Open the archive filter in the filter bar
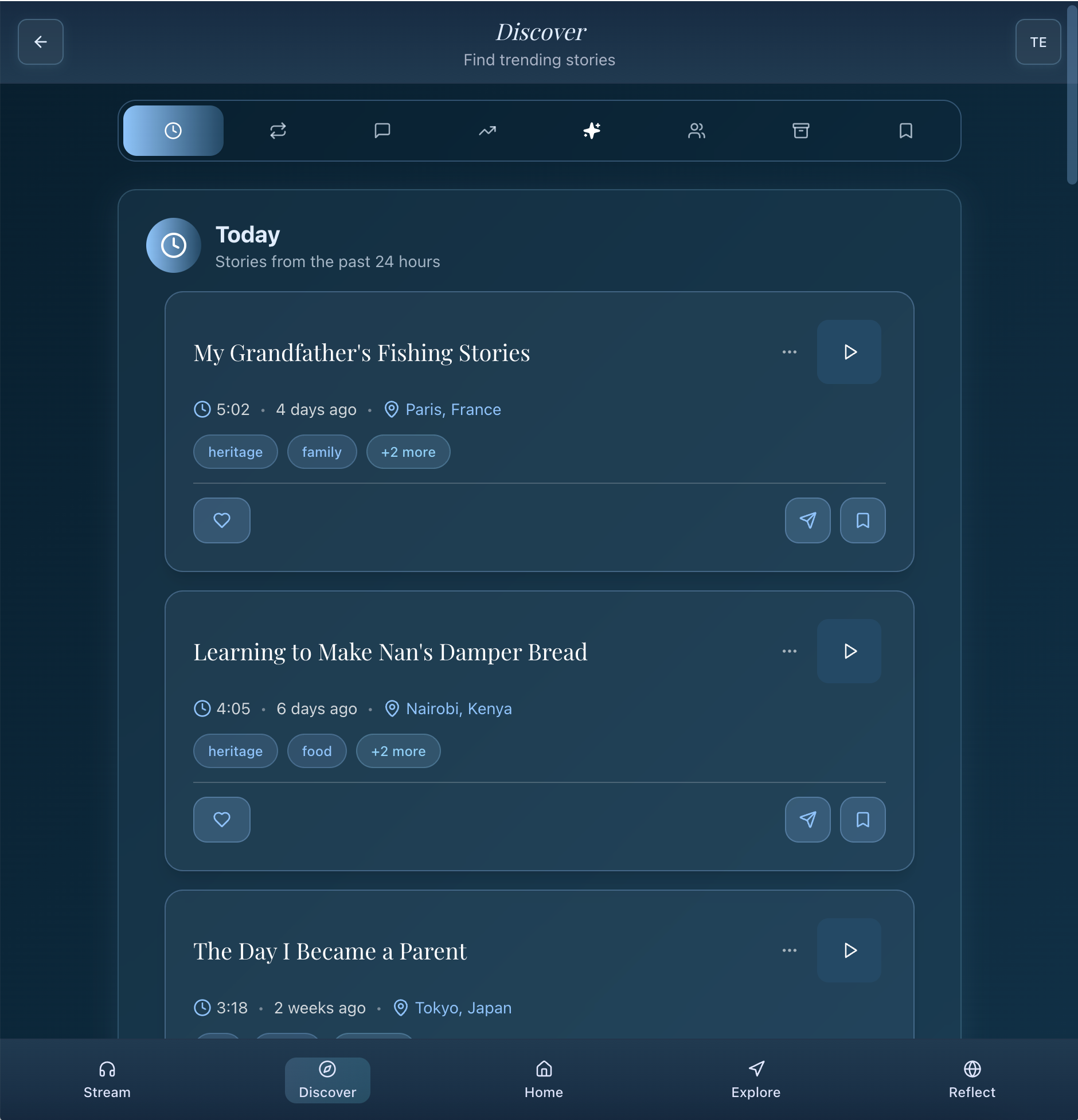The image size is (1078, 1120). pyautogui.click(x=800, y=131)
